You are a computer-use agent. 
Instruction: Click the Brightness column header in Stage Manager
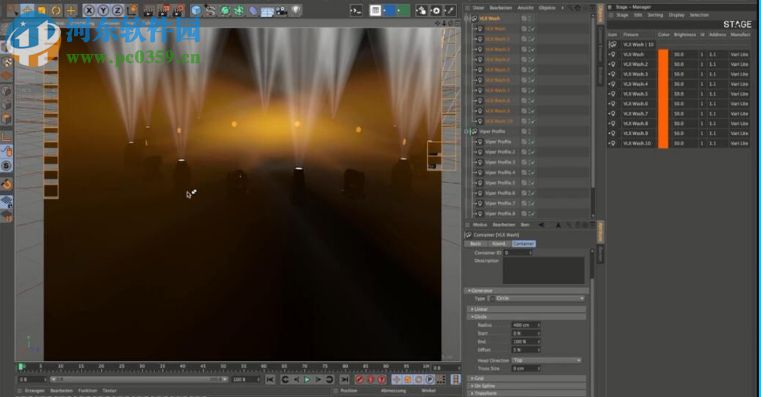coord(685,35)
